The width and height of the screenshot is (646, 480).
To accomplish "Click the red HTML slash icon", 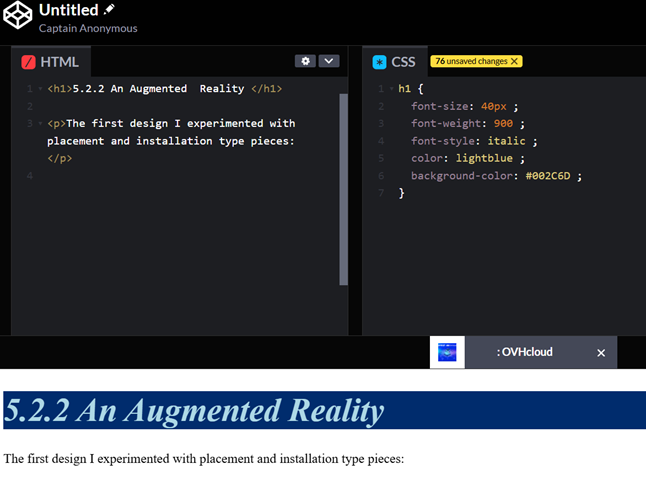I will pyautogui.click(x=28, y=62).
